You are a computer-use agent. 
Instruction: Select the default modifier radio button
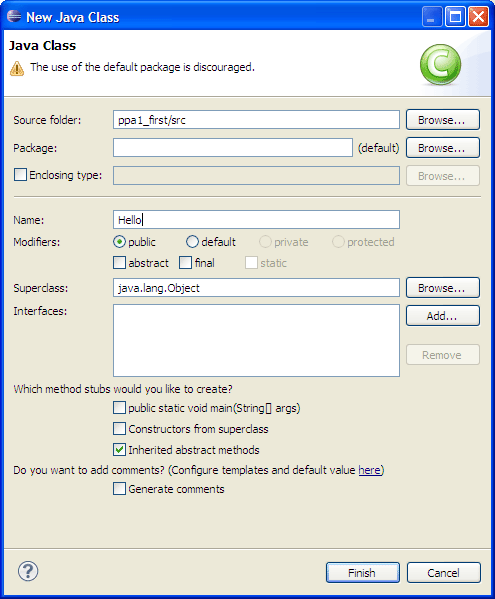pyautogui.click(x=192, y=241)
